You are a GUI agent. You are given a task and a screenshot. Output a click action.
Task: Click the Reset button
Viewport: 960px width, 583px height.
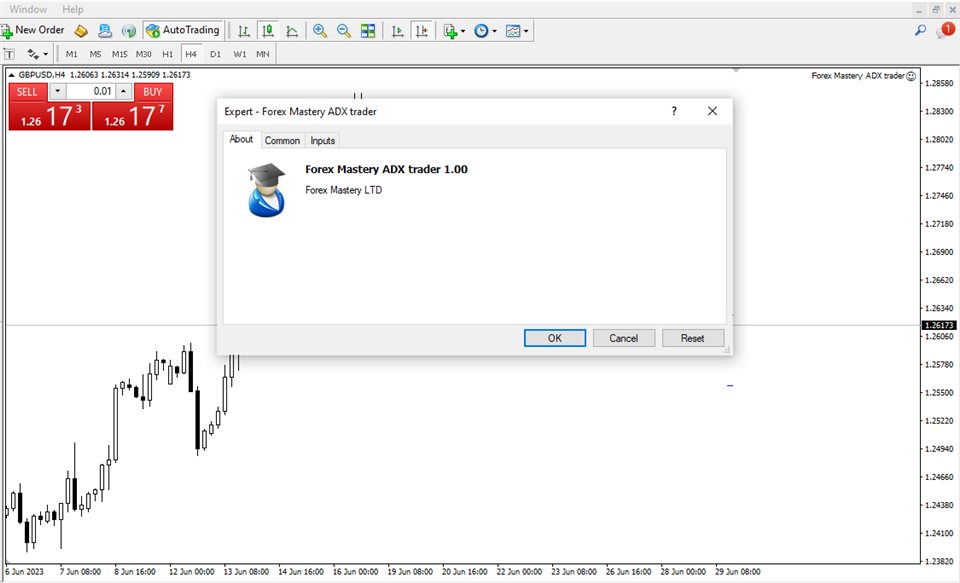coord(692,338)
